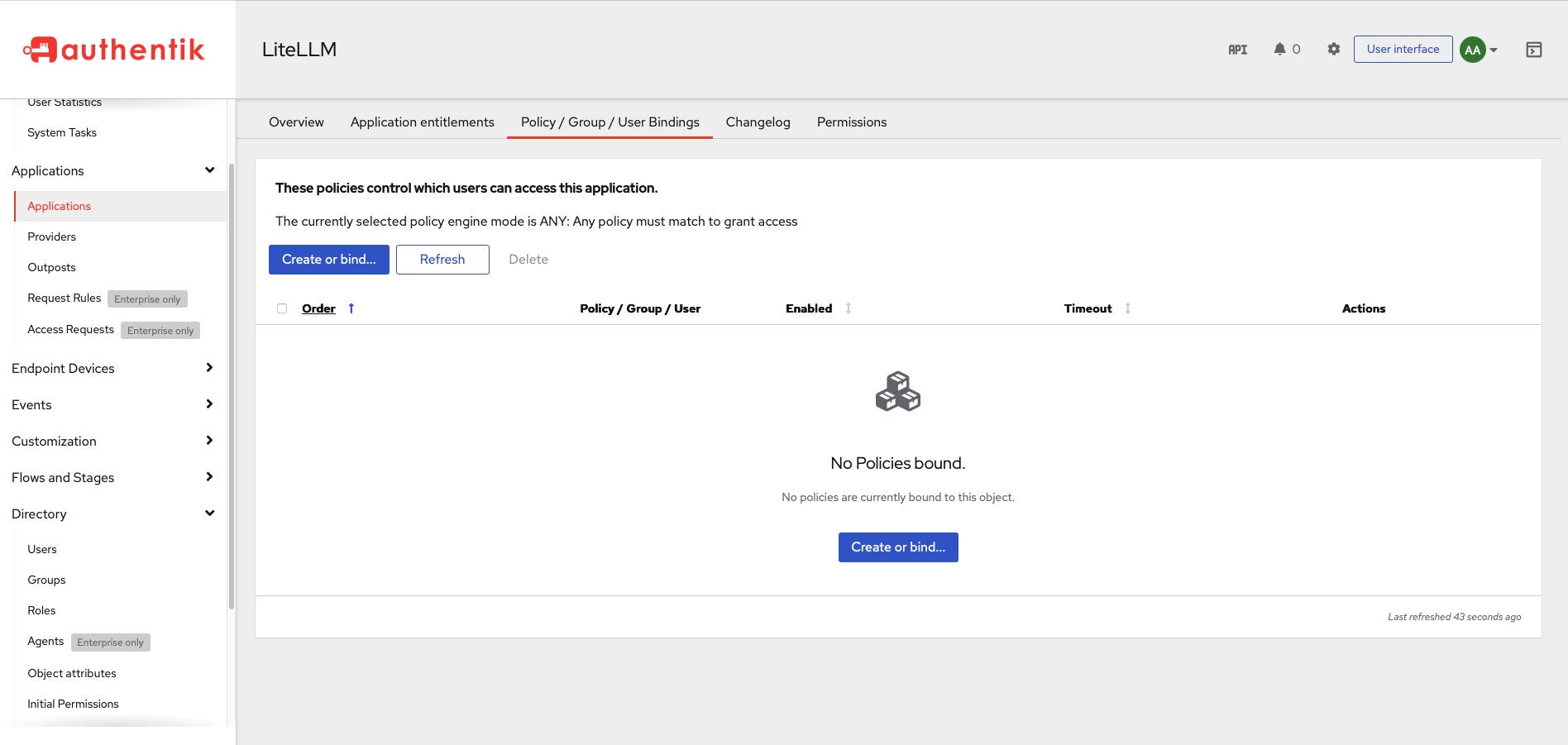Open the API drawer icon
Image resolution: width=1568 pixels, height=745 pixels.
point(1237,50)
